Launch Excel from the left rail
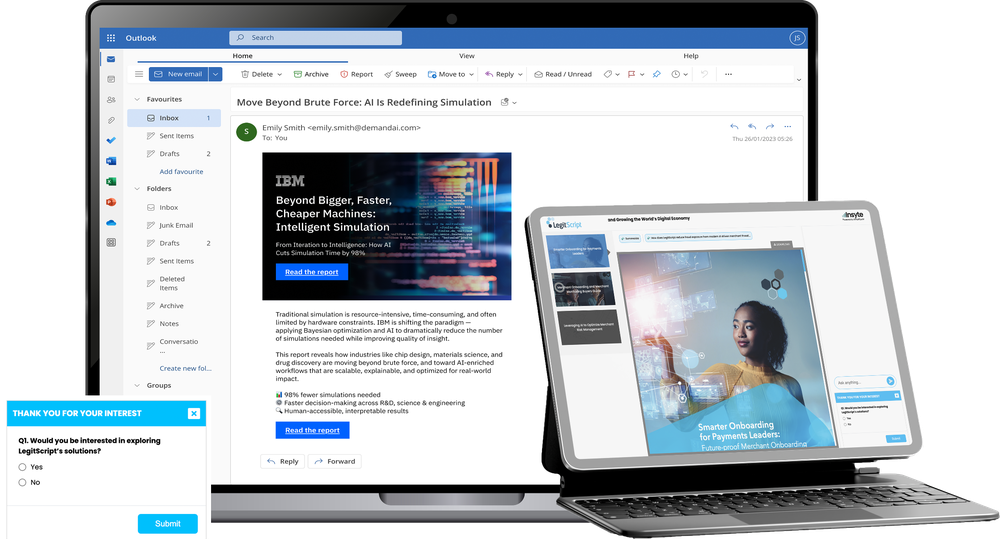The width and height of the screenshot is (1000, 539). tap(111, 182)
